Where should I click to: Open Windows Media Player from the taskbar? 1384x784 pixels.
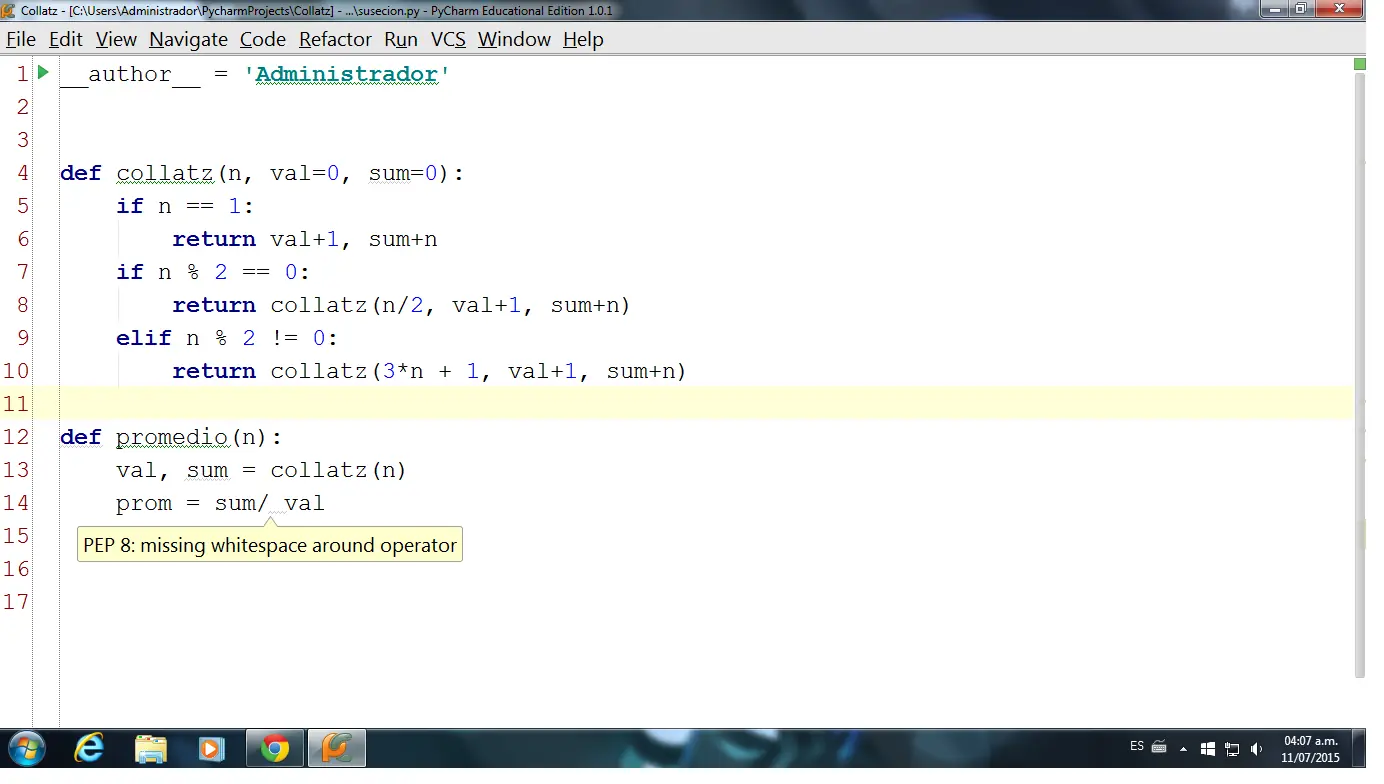click(211, 748)
